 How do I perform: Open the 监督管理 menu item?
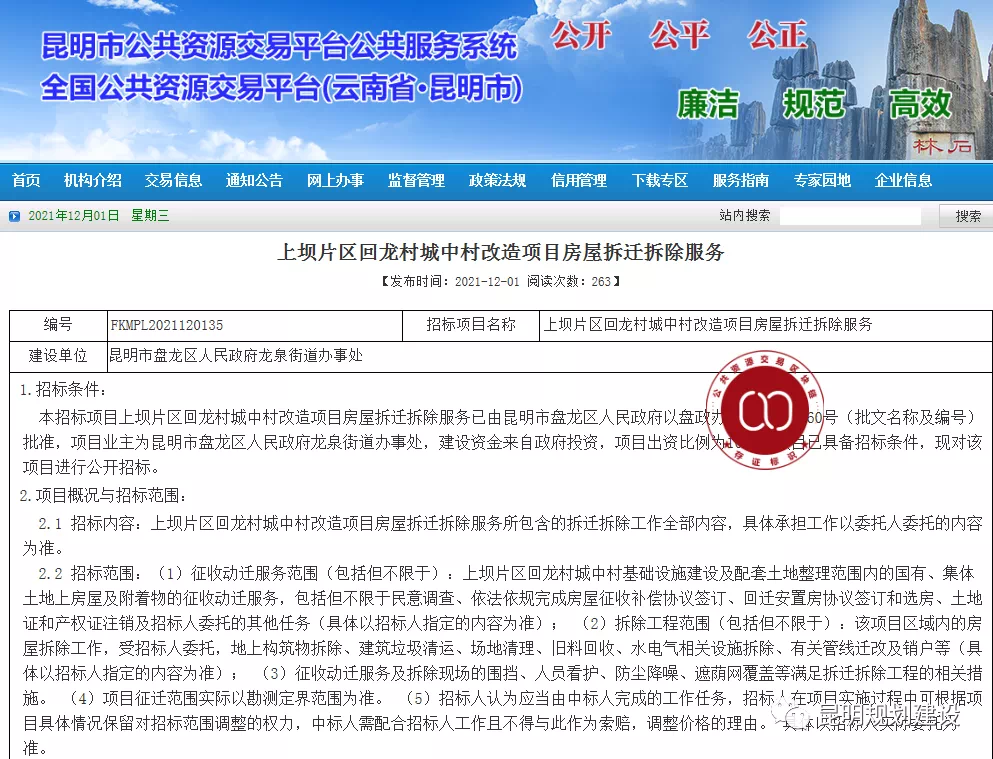(417, 180)
